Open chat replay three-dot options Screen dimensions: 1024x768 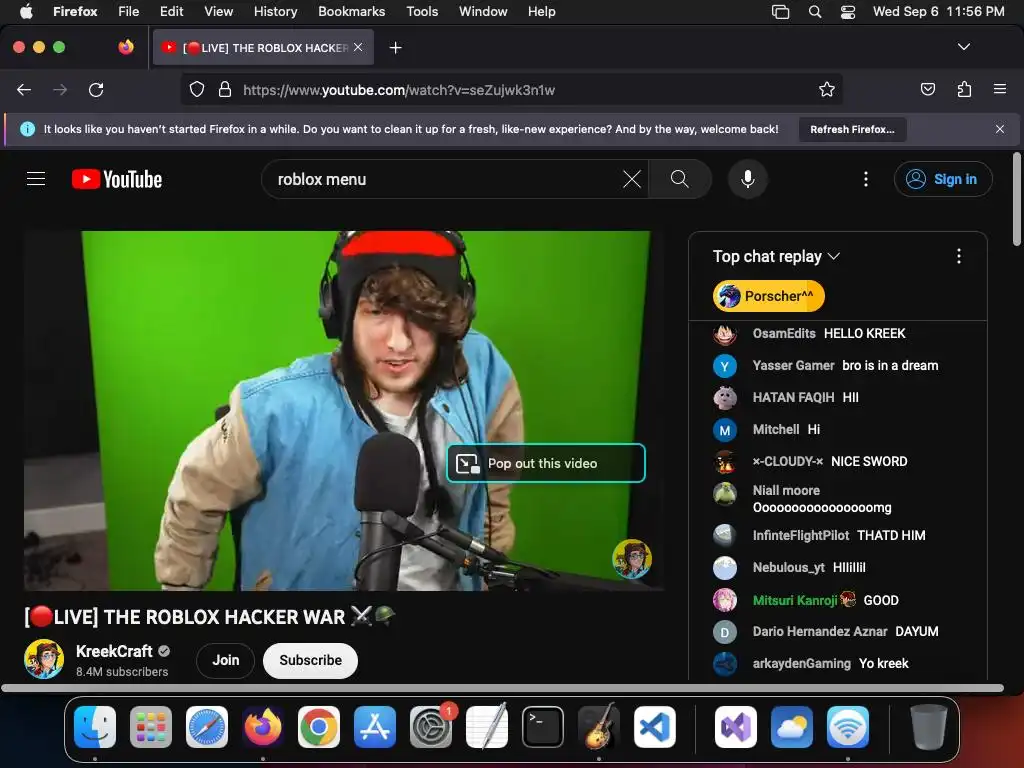coord(959,256)
